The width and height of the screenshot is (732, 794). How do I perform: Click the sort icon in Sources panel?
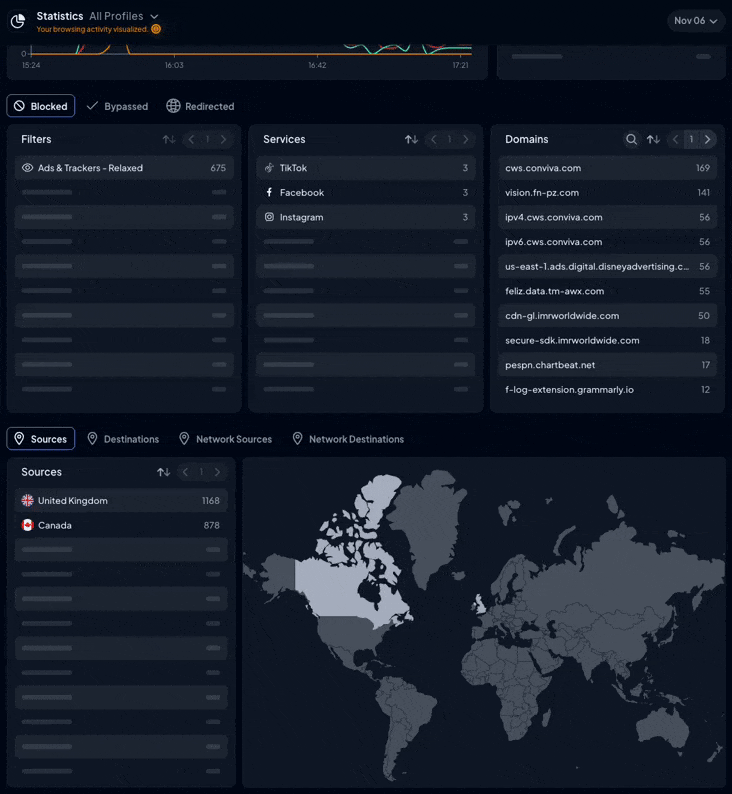point(163,472)
